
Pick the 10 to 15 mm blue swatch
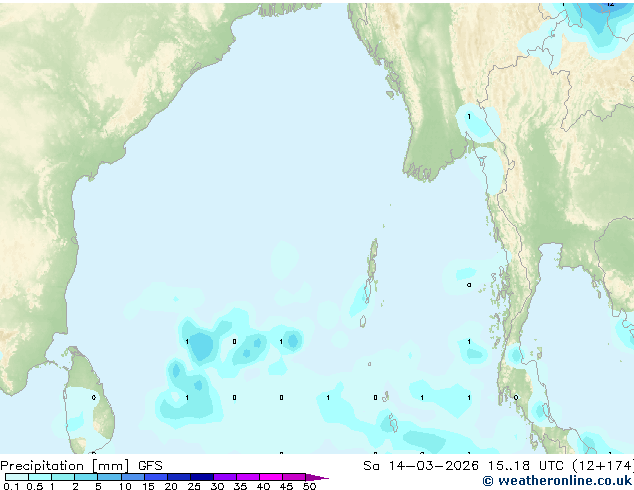[132, 477]
